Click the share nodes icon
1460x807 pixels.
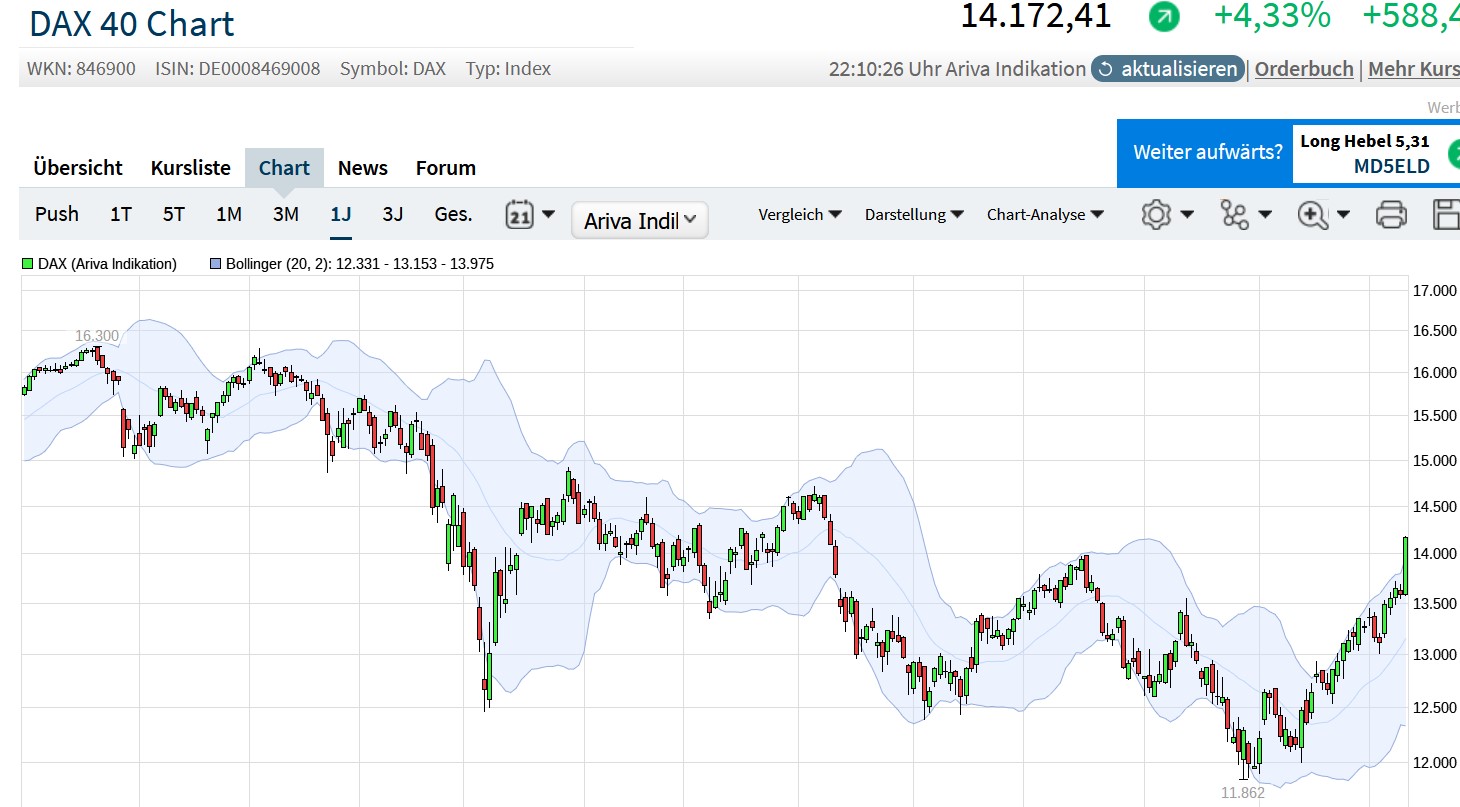[x=1235, y=214]
